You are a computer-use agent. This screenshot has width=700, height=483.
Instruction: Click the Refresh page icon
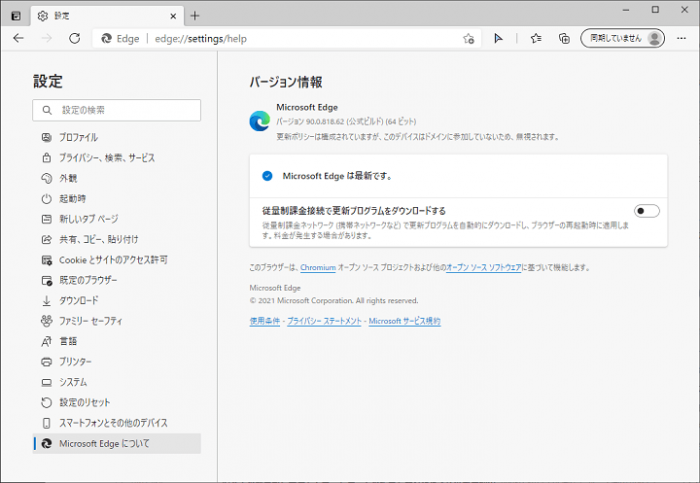(x=75, y=38)
